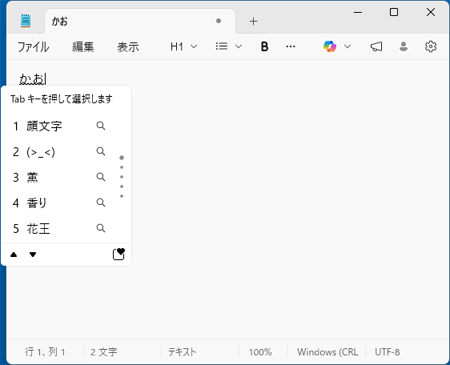This screenshot has height=365, width=450.
Task: Open the 表示 menu
Action: tap(128, 47)
